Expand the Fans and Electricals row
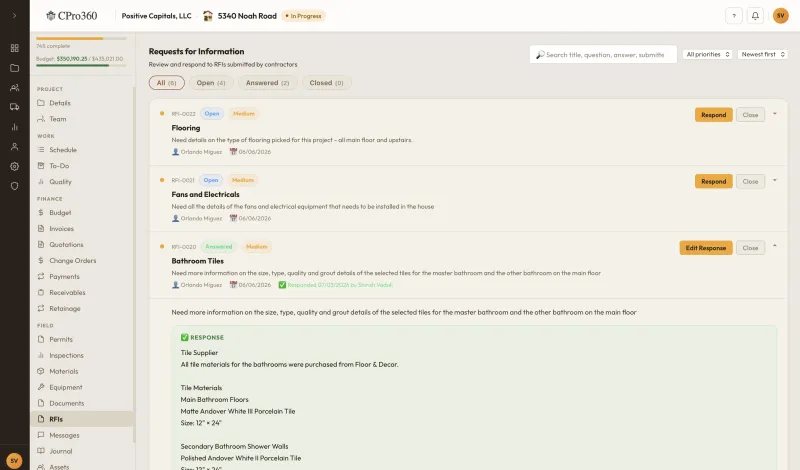 point(774,180)
